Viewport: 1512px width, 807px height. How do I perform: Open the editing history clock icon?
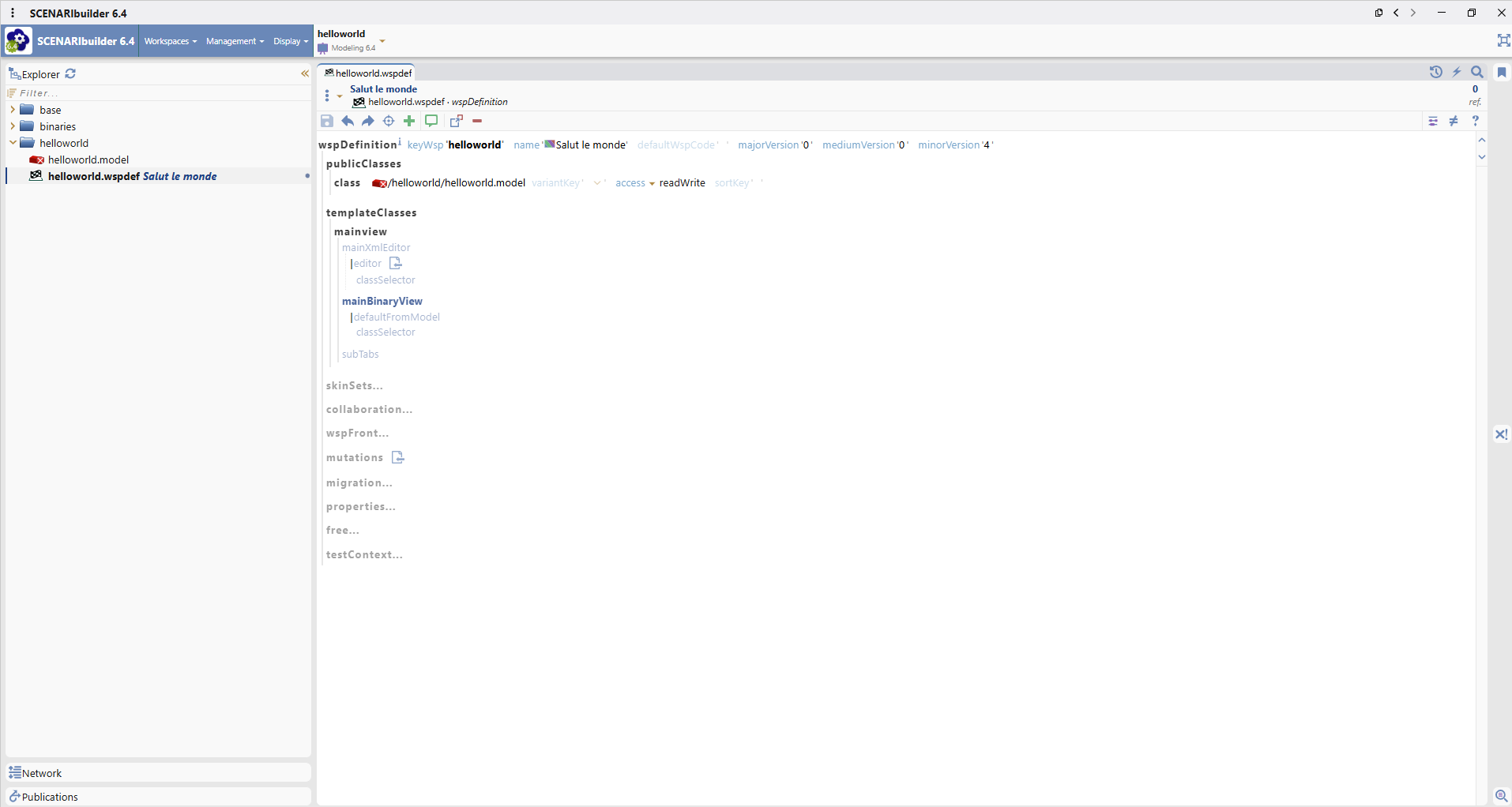(1435, 72)
